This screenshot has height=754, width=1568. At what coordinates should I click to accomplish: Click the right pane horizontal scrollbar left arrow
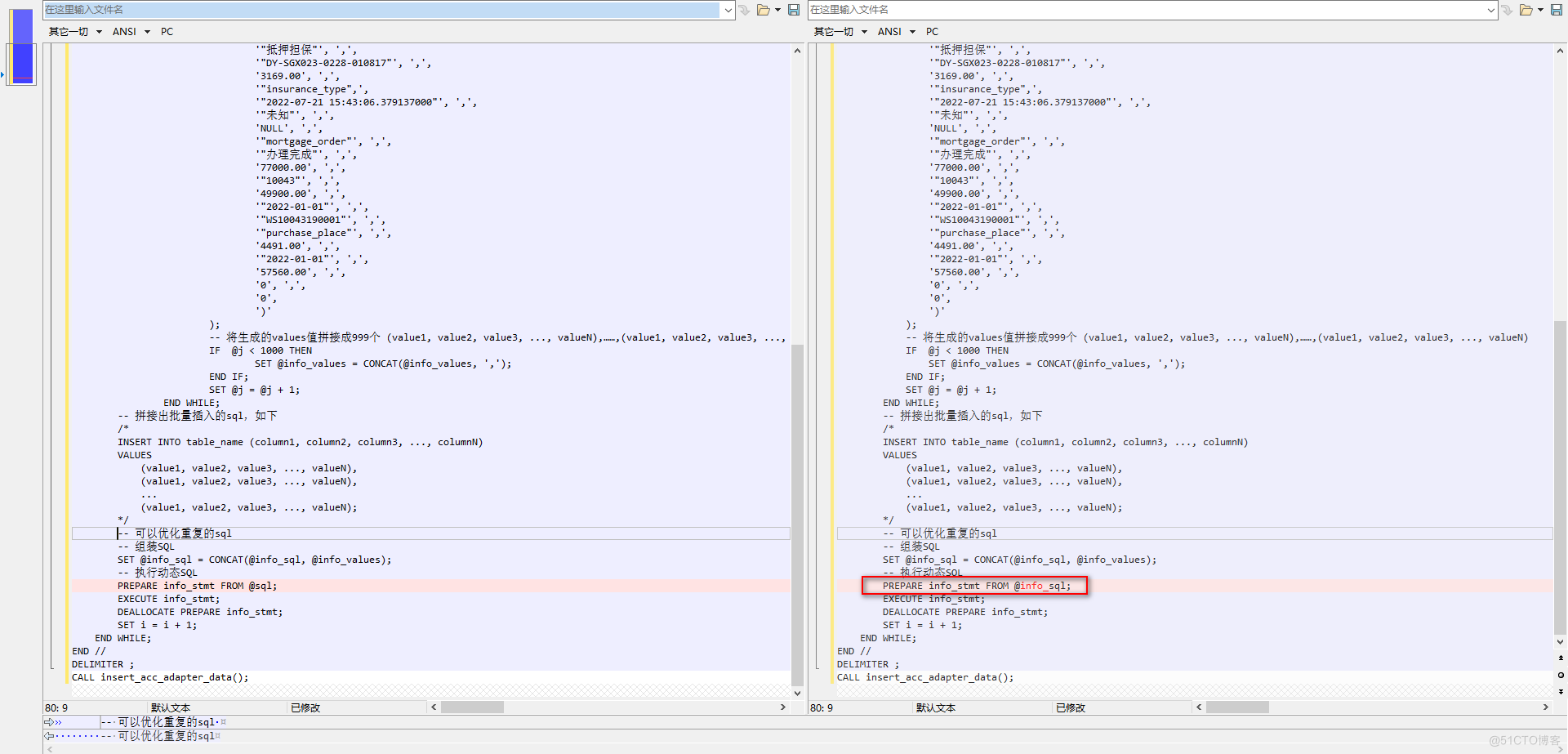pos(1199,707)
